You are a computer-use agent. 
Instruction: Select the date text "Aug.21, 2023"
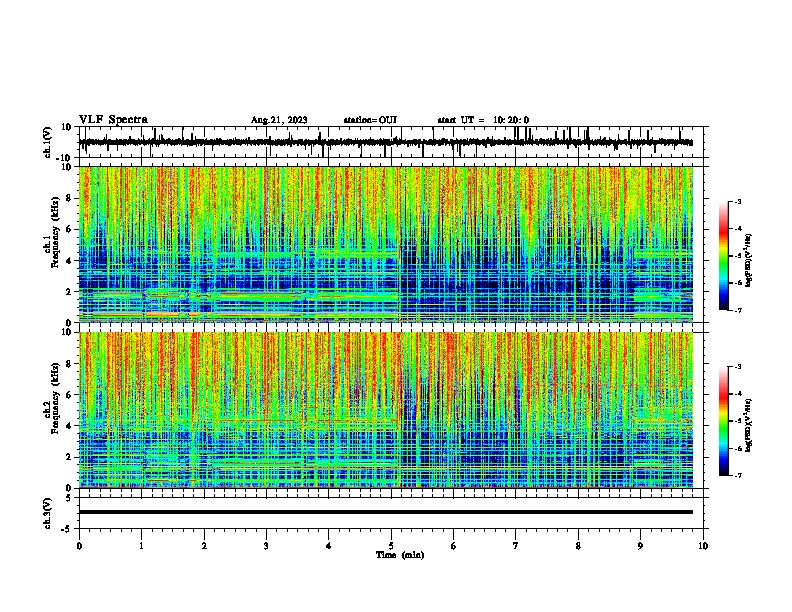pos(279,120)
